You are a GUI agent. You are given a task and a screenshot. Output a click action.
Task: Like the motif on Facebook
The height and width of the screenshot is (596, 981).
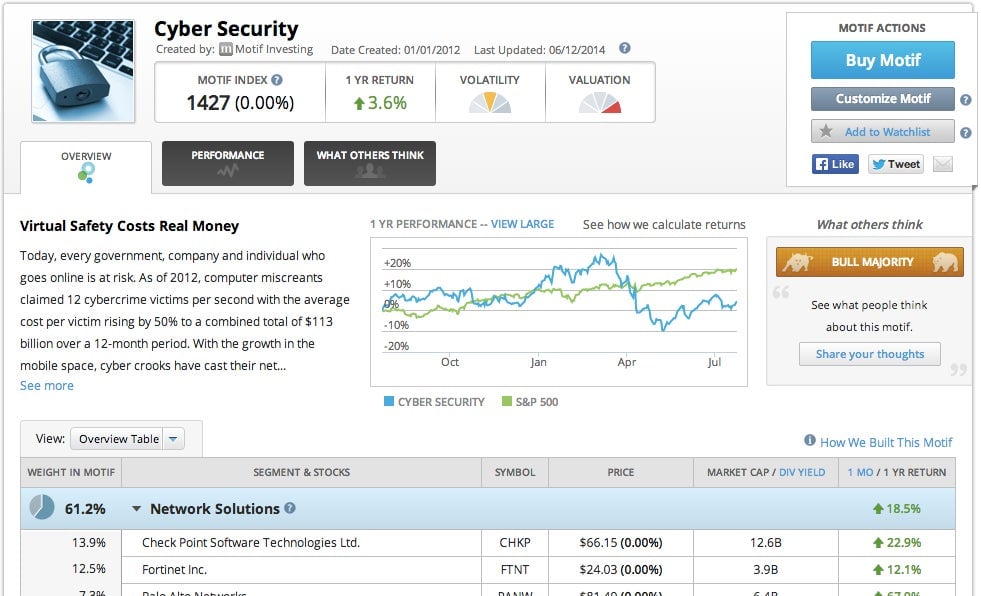tap(835, 164)
